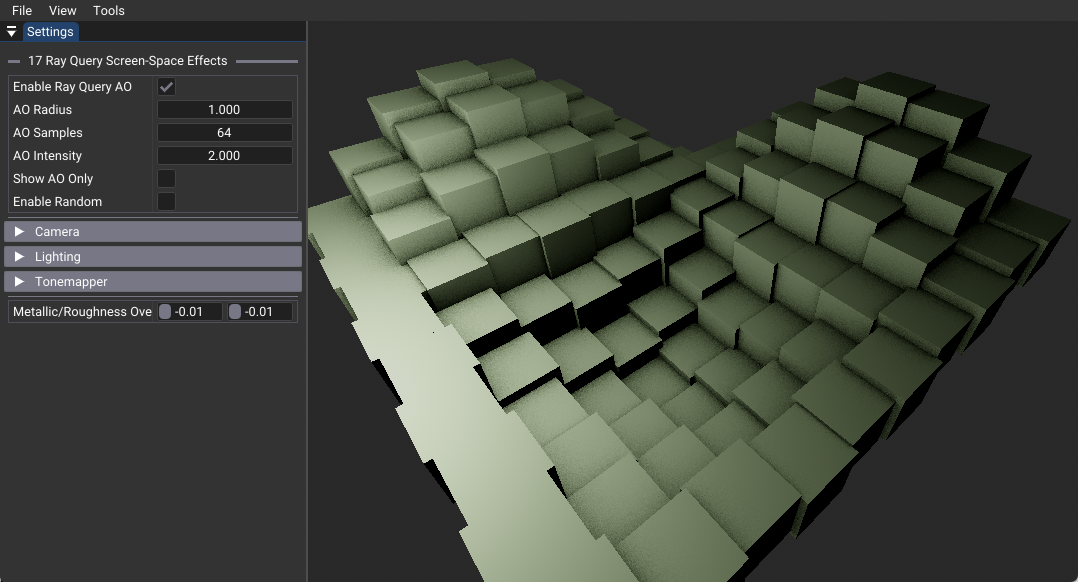Click the AO Intensity label
Viewport: 1078px width, 582px height.
click(x=47, y=156)
